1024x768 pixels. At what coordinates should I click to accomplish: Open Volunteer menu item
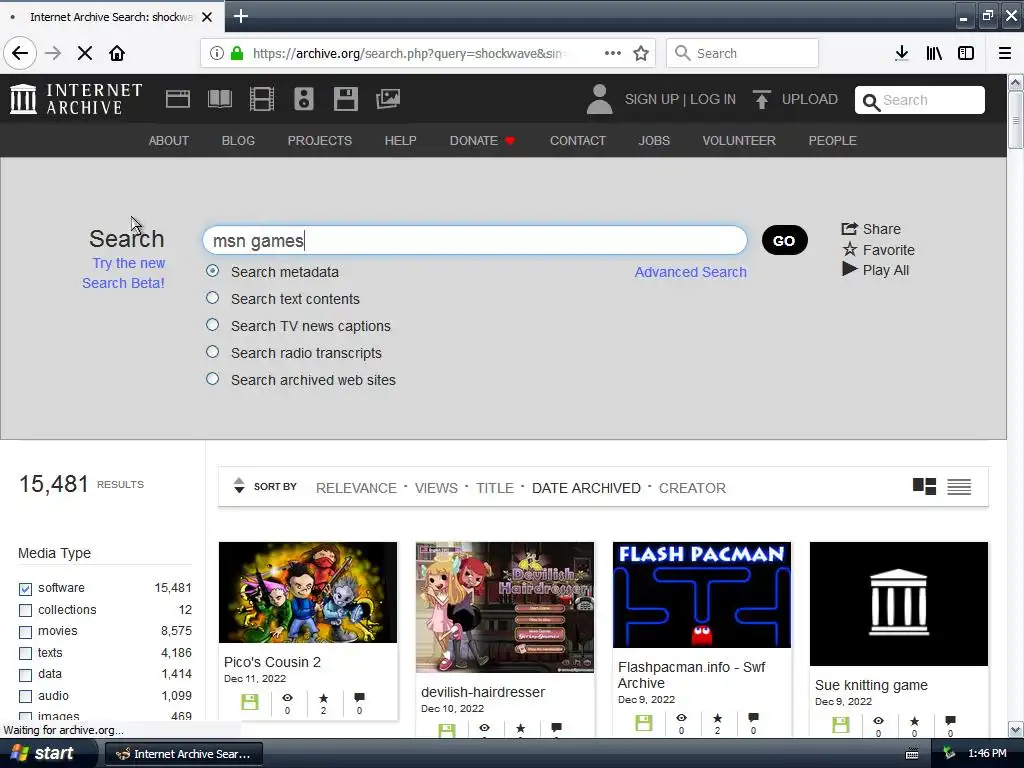pos(739,140)
